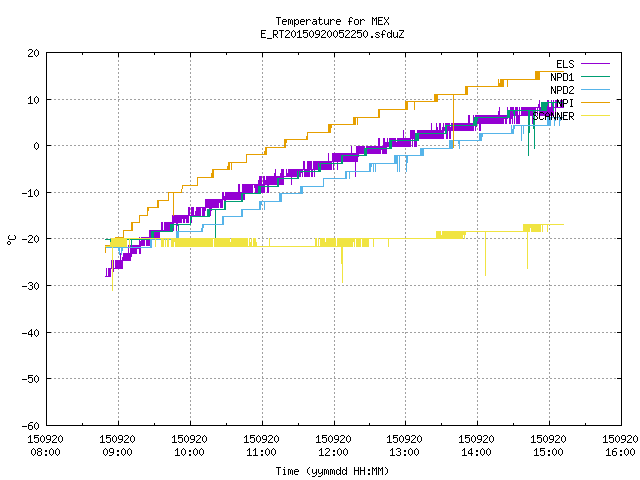Viewport: 640px width, 480px height.
Task: Click the NPD2 legend label
Action: click(x=562, y=90)
